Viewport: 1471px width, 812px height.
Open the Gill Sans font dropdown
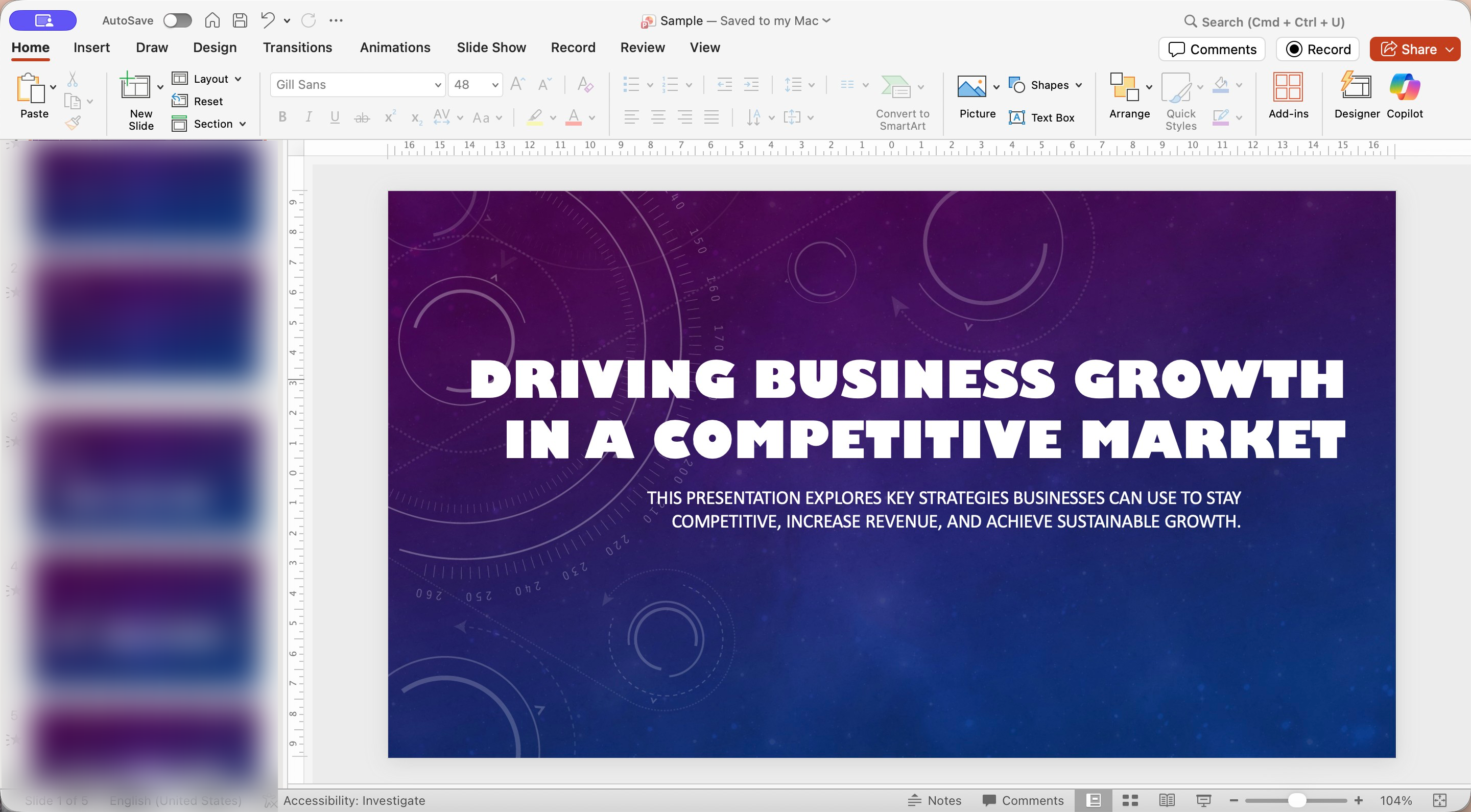[x=437, y=84]
